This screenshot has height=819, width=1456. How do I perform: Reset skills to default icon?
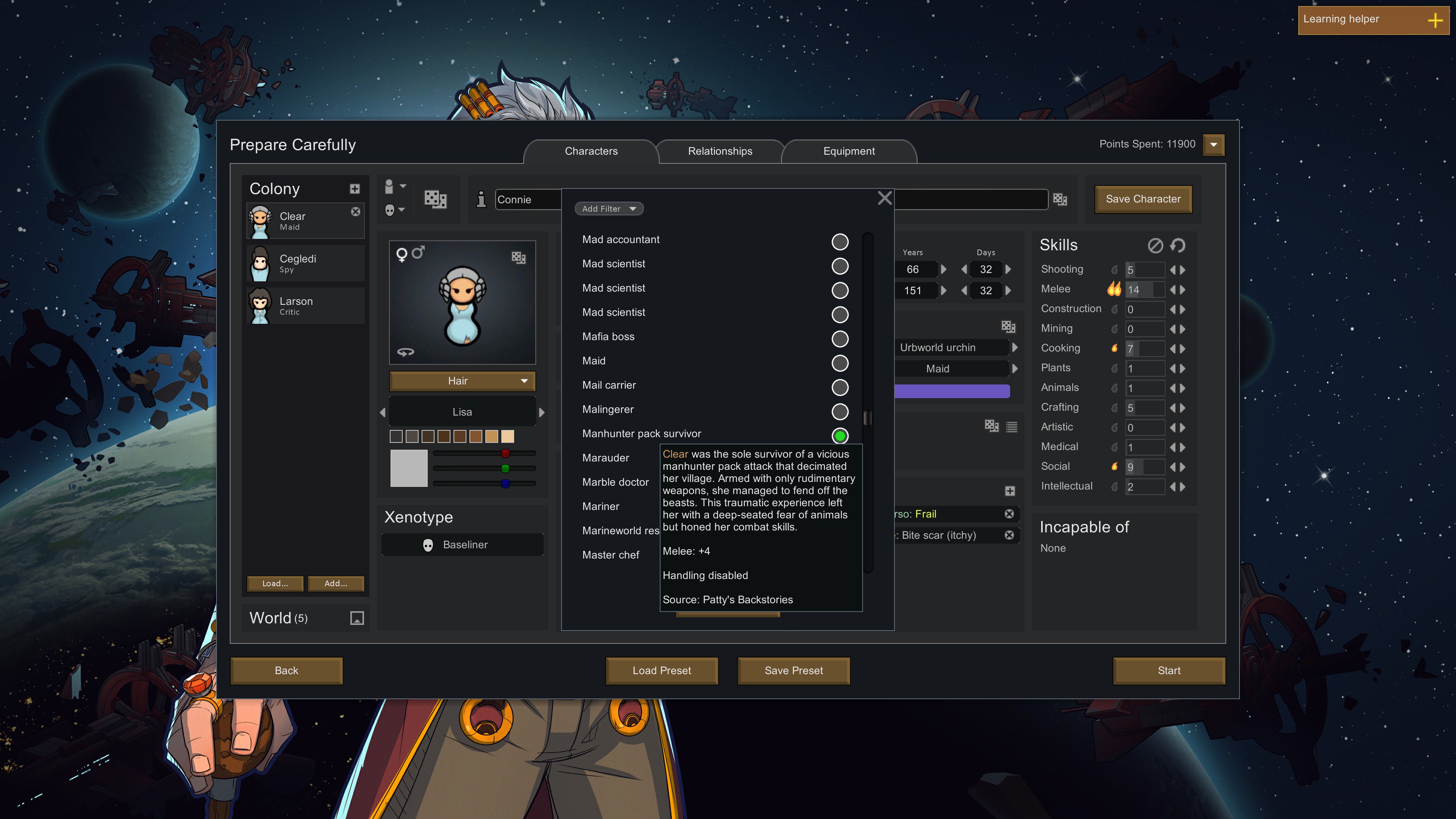(x=1178, y=245)
